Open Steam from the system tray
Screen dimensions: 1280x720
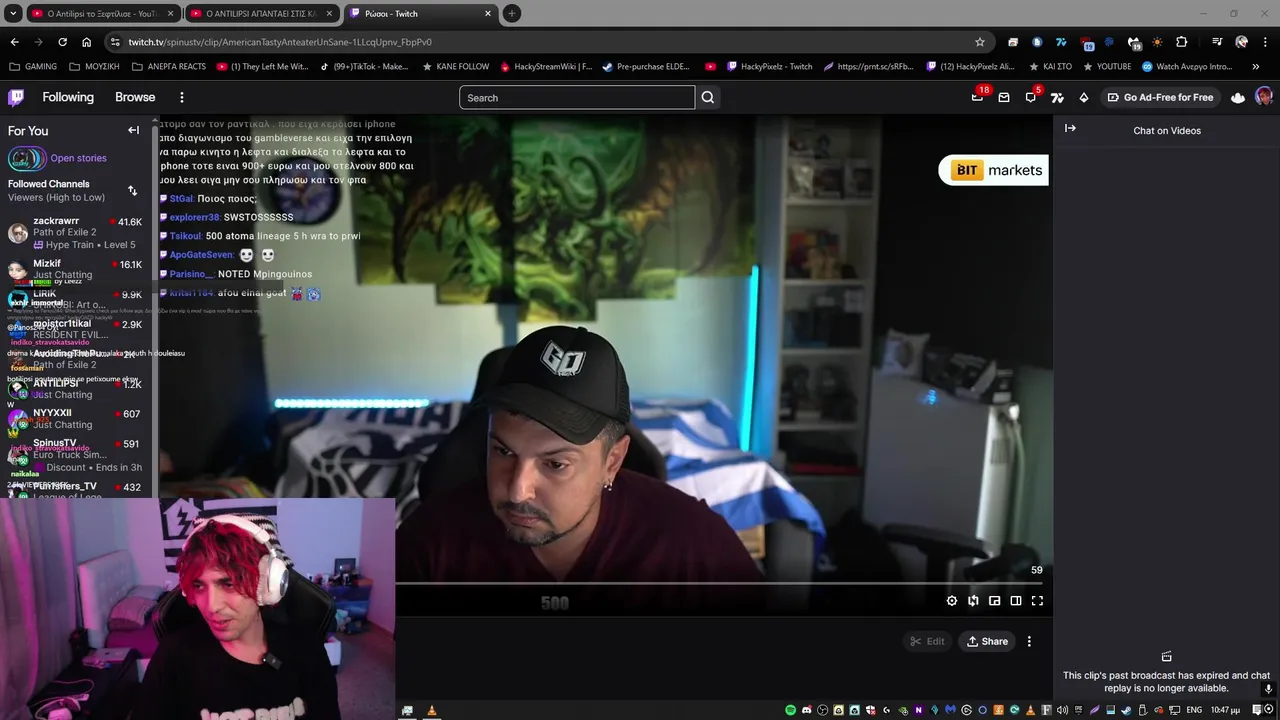coord(1126,710)
